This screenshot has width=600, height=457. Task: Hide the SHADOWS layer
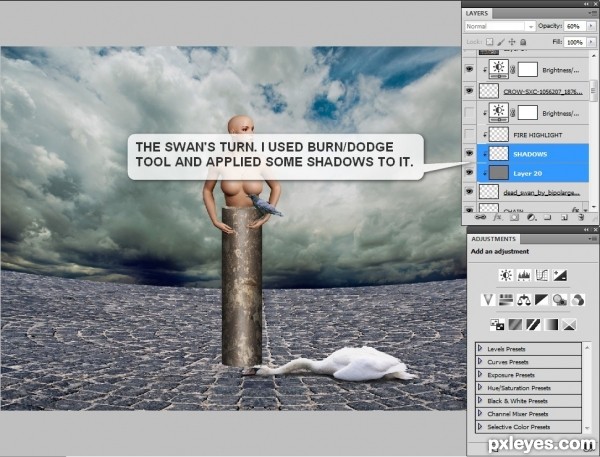(x=470, y=153)
